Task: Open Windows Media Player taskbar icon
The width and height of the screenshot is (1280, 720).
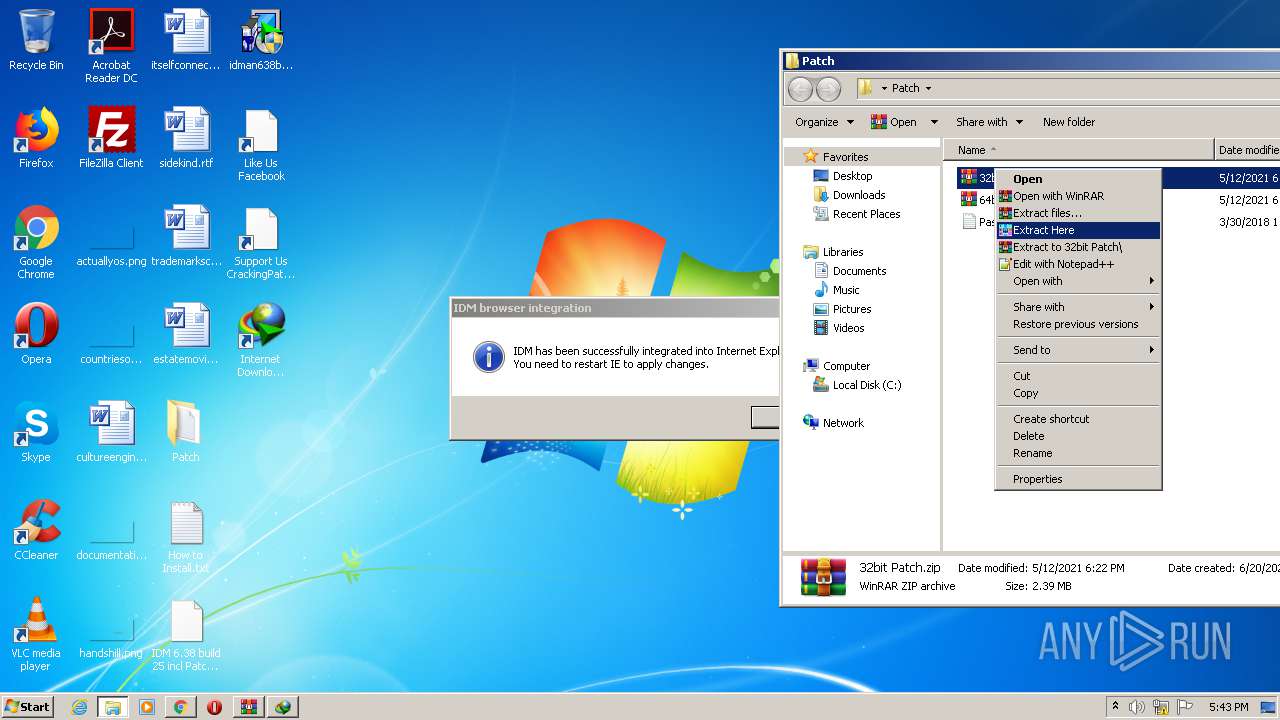Action: (x=147, y=707)
